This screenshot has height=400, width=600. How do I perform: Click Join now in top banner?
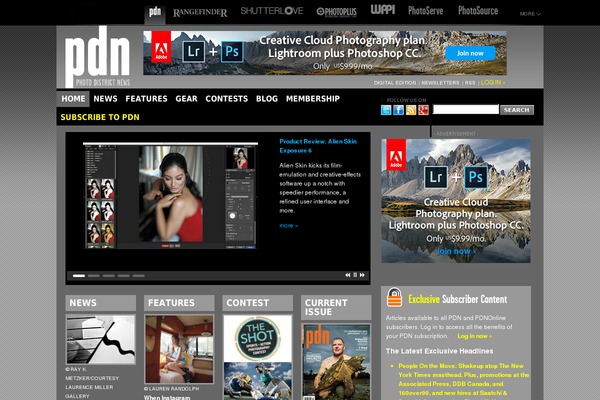pos(470,54)
